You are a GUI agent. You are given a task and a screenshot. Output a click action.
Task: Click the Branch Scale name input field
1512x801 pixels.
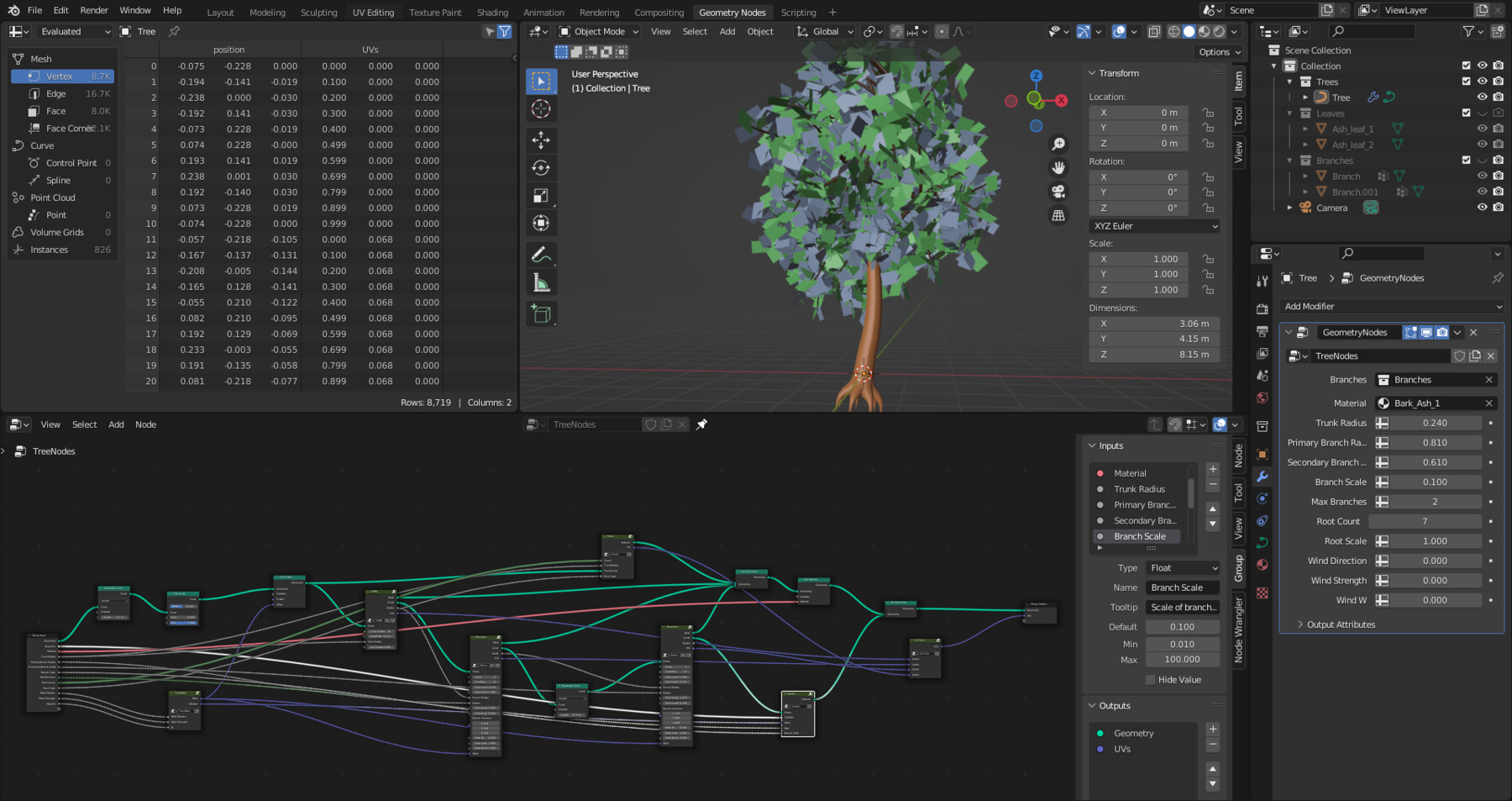[1182, 587]
